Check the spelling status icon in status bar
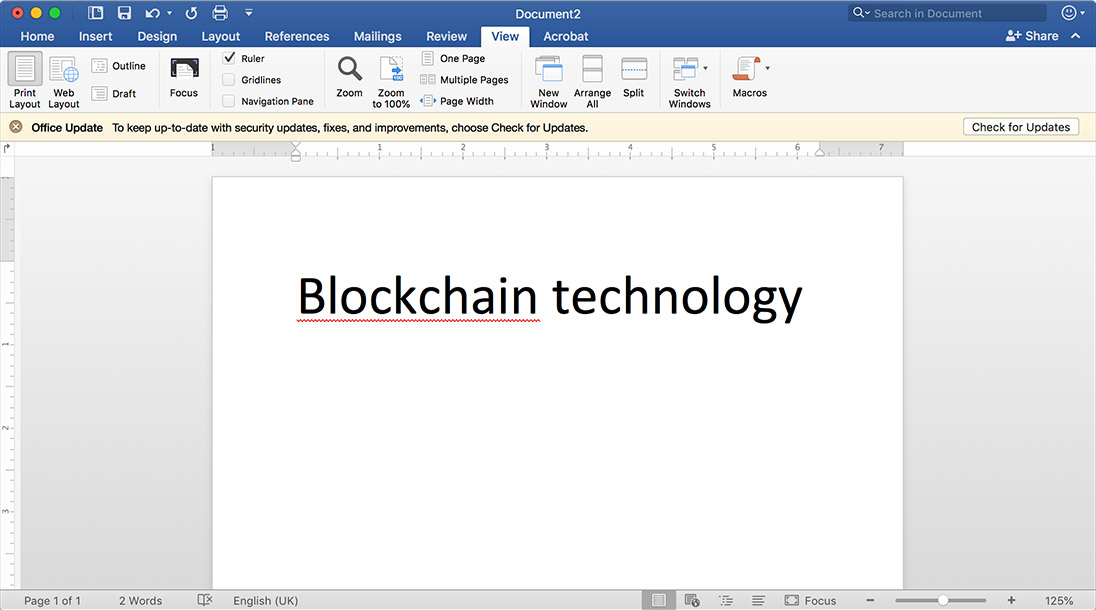 click(x=204, y=600)
